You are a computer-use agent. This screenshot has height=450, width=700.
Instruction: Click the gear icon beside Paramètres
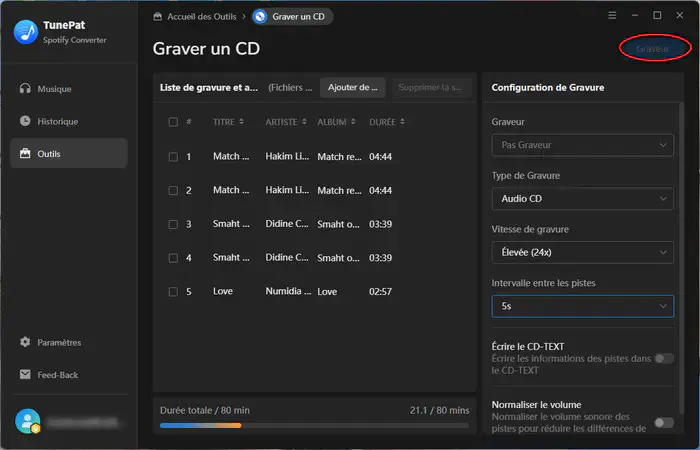pyautogui.click(x=25, y=342)
